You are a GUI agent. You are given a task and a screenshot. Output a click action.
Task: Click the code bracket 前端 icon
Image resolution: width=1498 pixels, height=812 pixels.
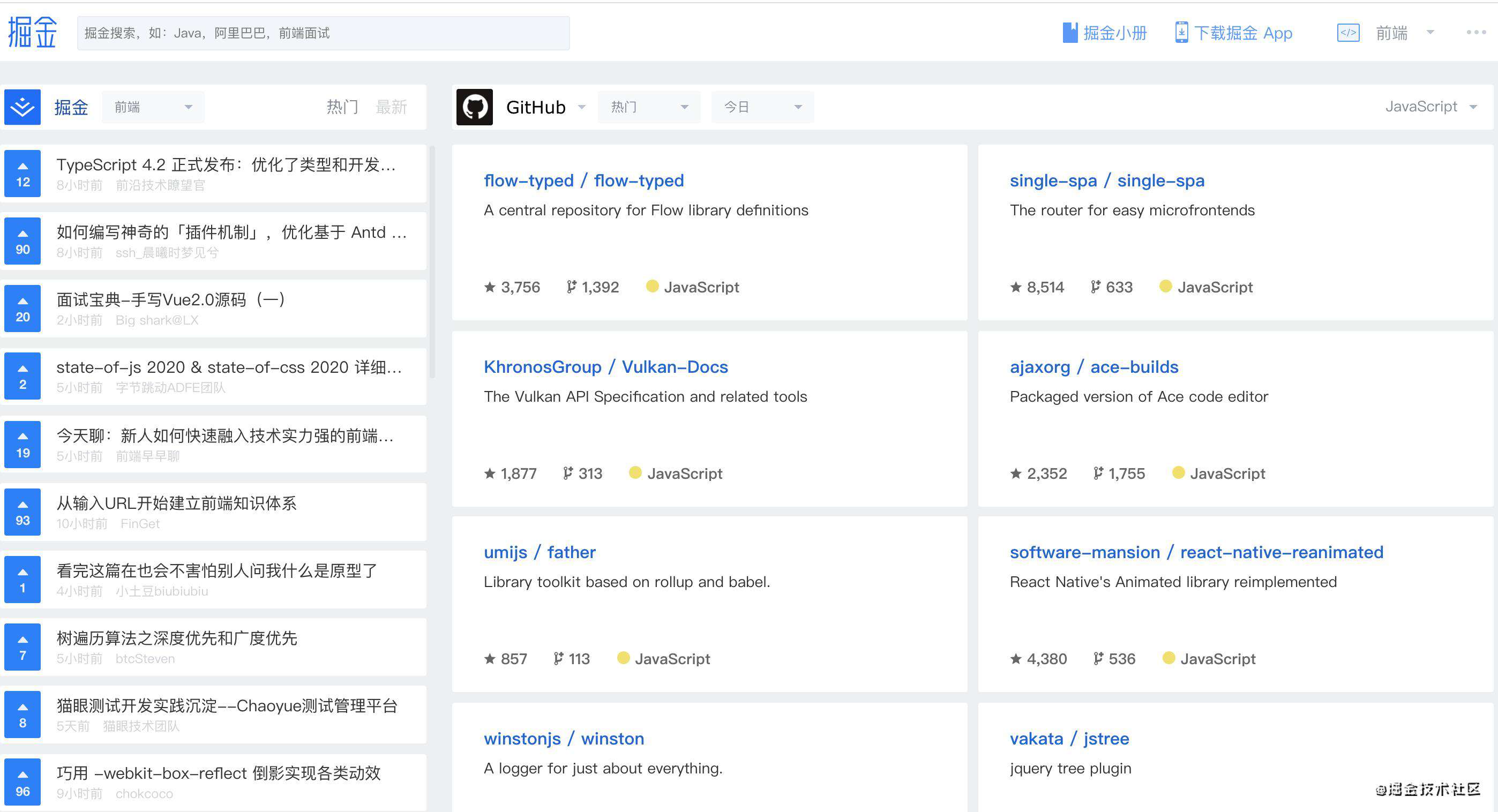tap(1348, 33)
